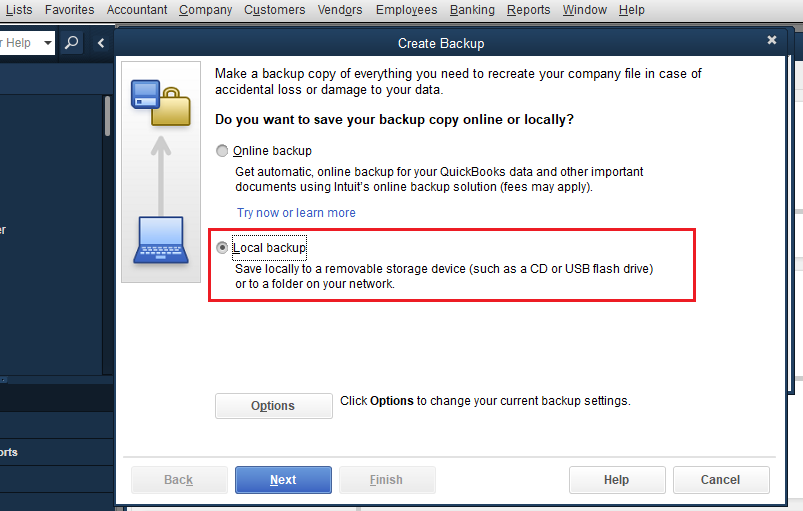The height and width of the screenshot is (511, 803).
Task: Open the Customers menu
Action: (274, 10)
